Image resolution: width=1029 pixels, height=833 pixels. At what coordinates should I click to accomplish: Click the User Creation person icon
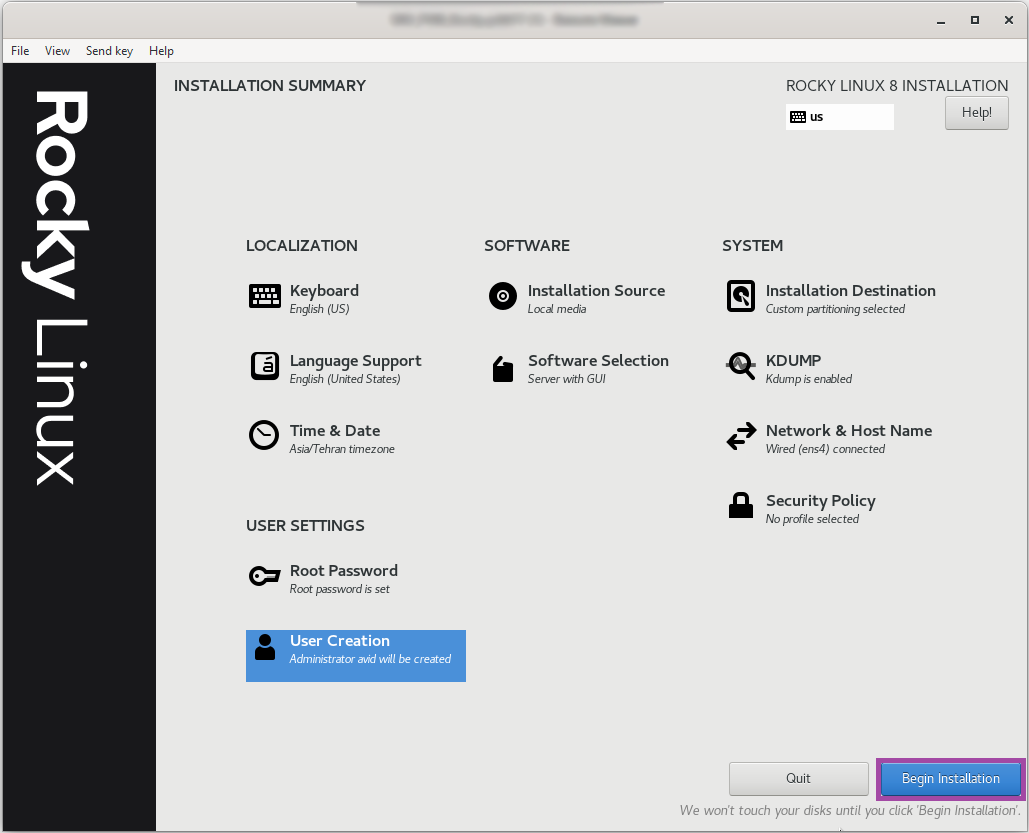[x=265, y=647]
